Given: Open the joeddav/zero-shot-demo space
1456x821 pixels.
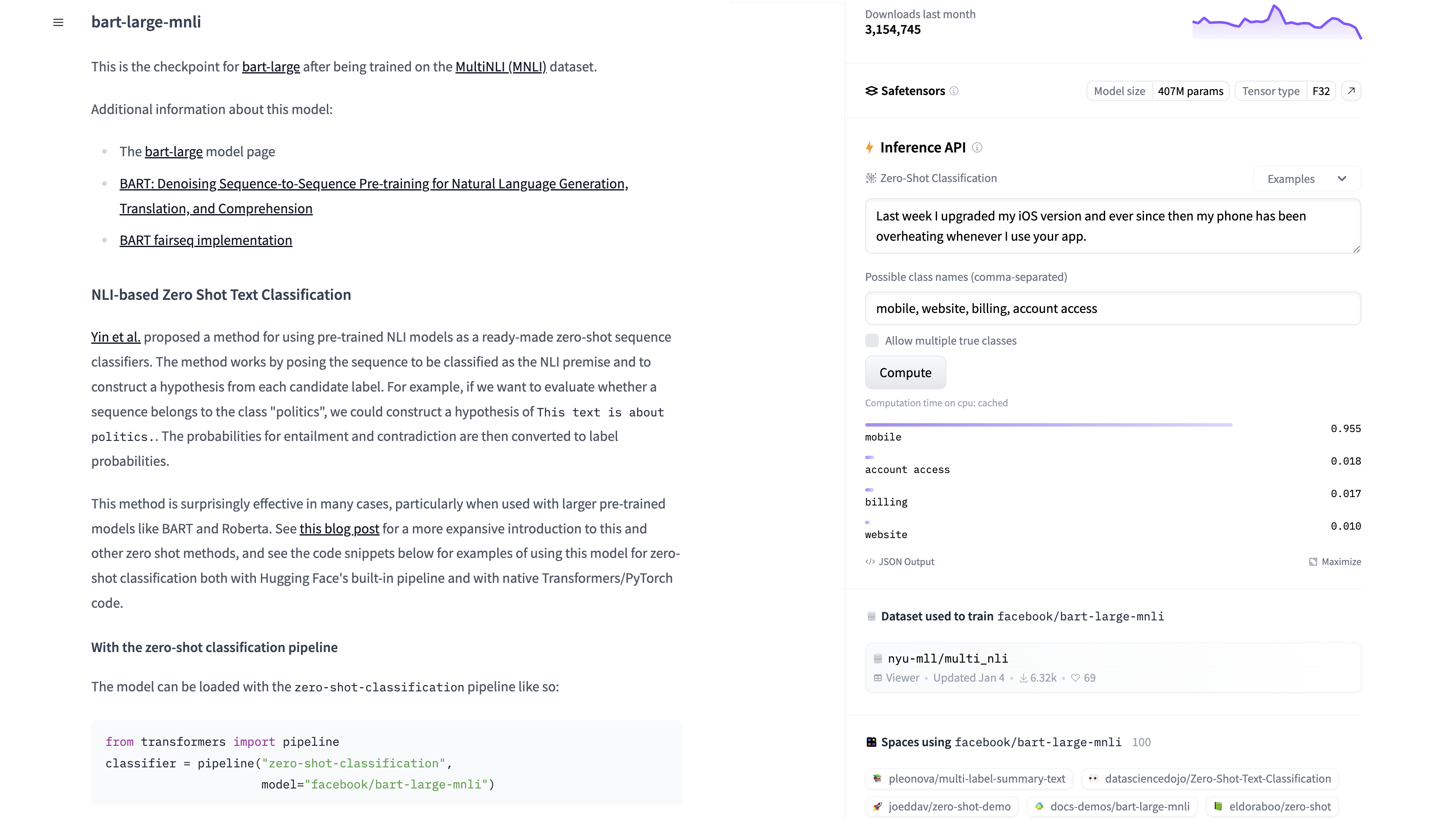Looking at the screenshot, I should (x=942, y=806).
